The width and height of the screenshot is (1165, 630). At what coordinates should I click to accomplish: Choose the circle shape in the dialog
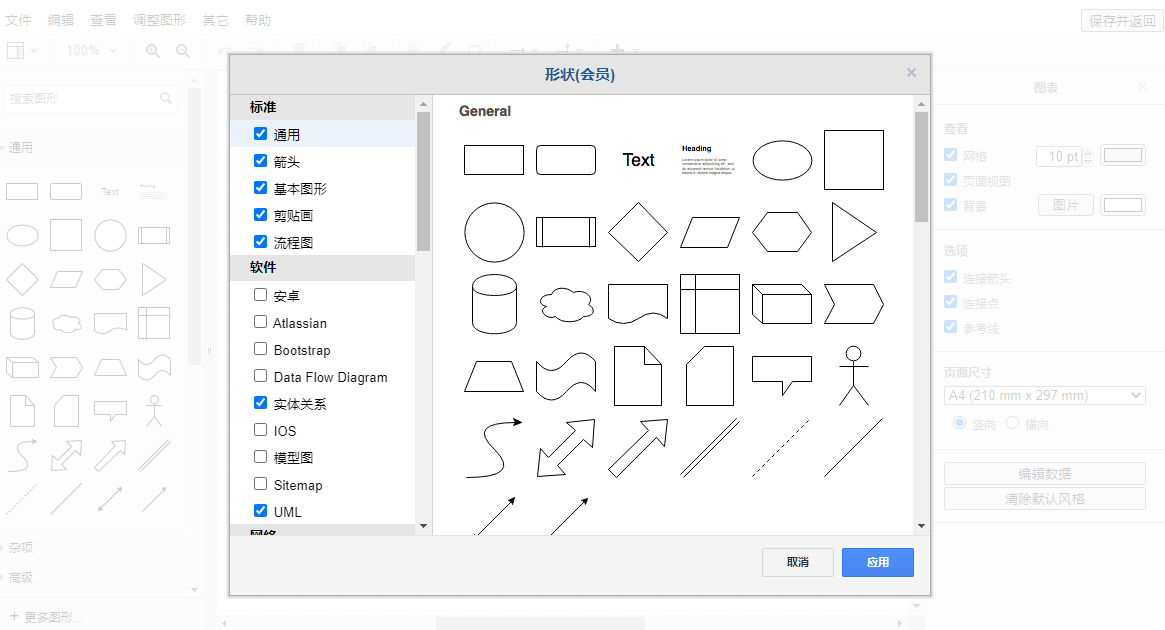coord(494,232)
